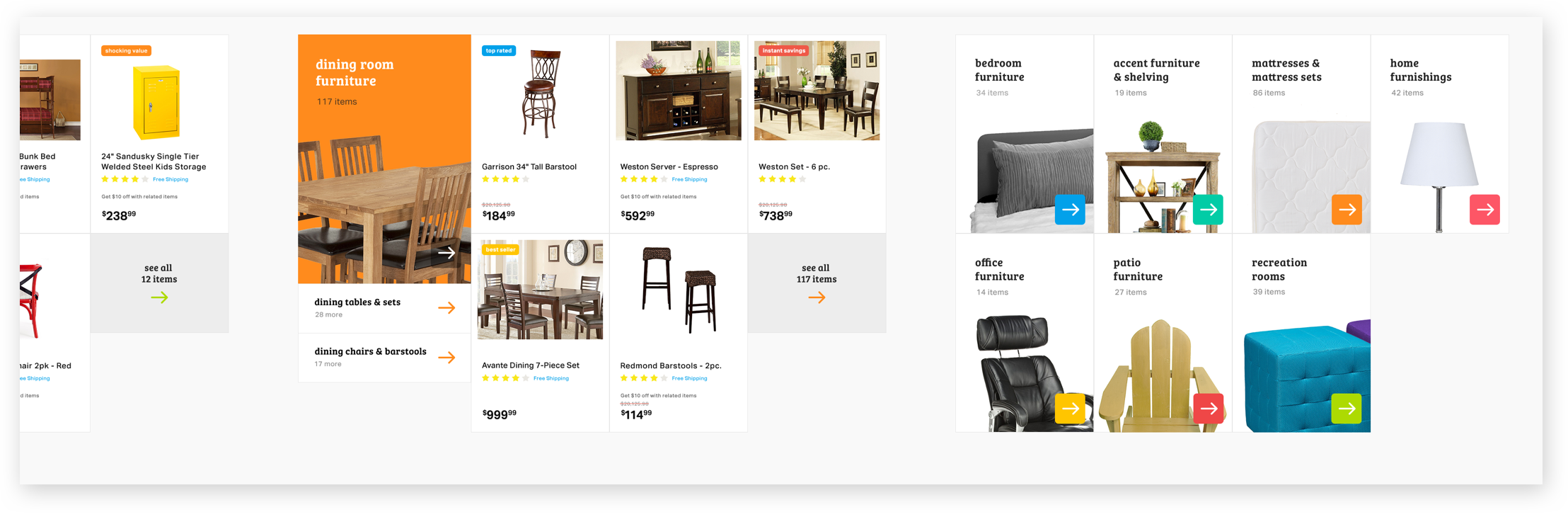Click Free Shipping link under Sandusky storage

click(171, 179)
